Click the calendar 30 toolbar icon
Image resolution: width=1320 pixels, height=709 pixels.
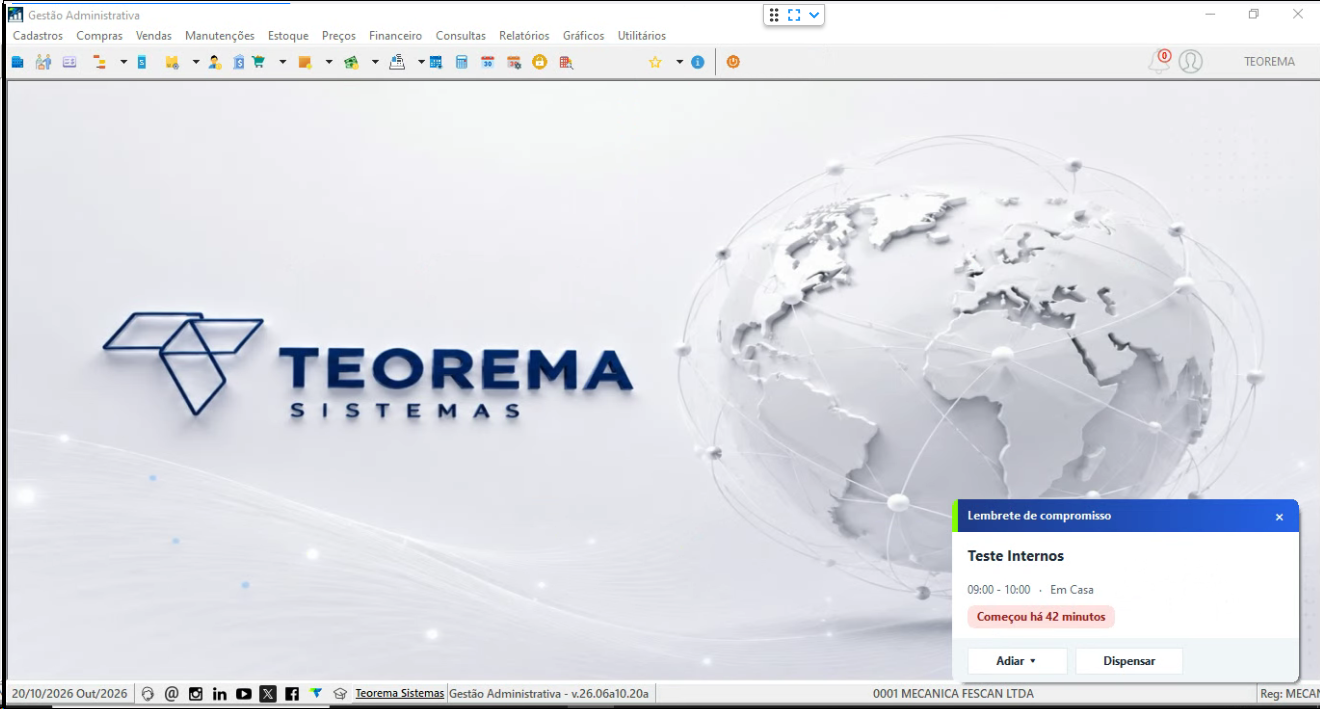487,62
